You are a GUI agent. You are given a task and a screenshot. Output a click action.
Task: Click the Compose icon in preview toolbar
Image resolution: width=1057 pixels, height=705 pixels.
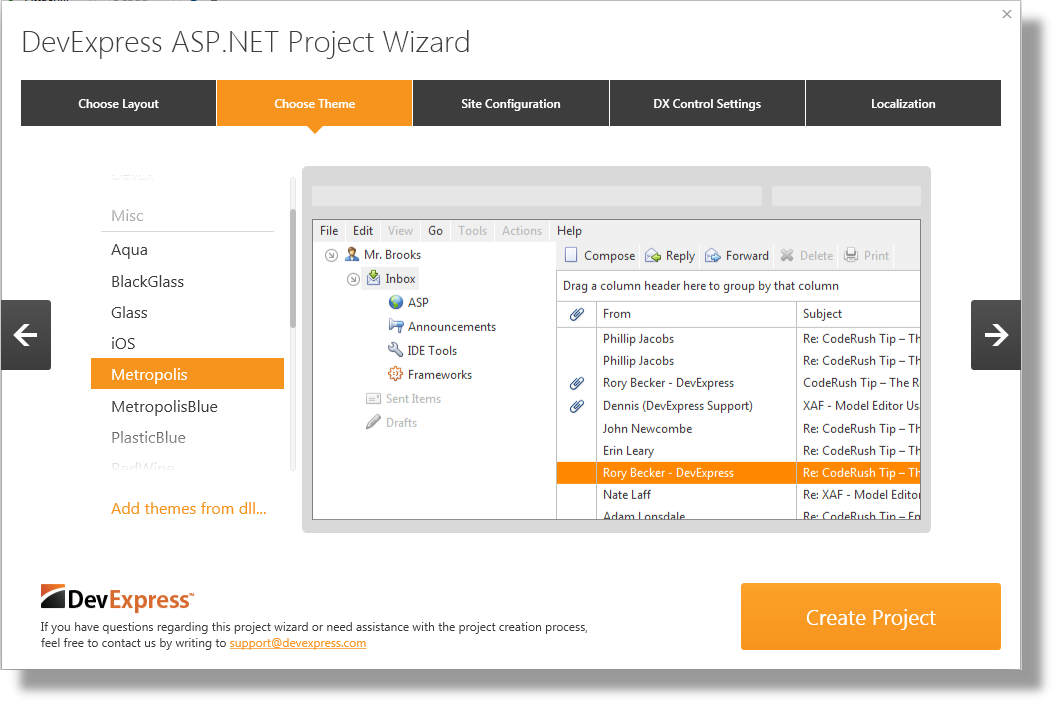pyautogui.click(x=571, y=255)
